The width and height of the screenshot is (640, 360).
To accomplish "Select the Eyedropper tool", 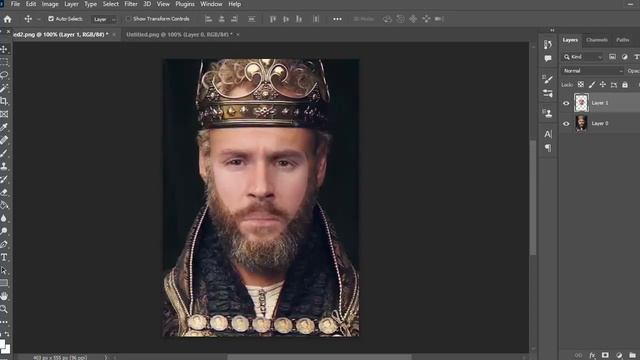I will tap(4, 127).
